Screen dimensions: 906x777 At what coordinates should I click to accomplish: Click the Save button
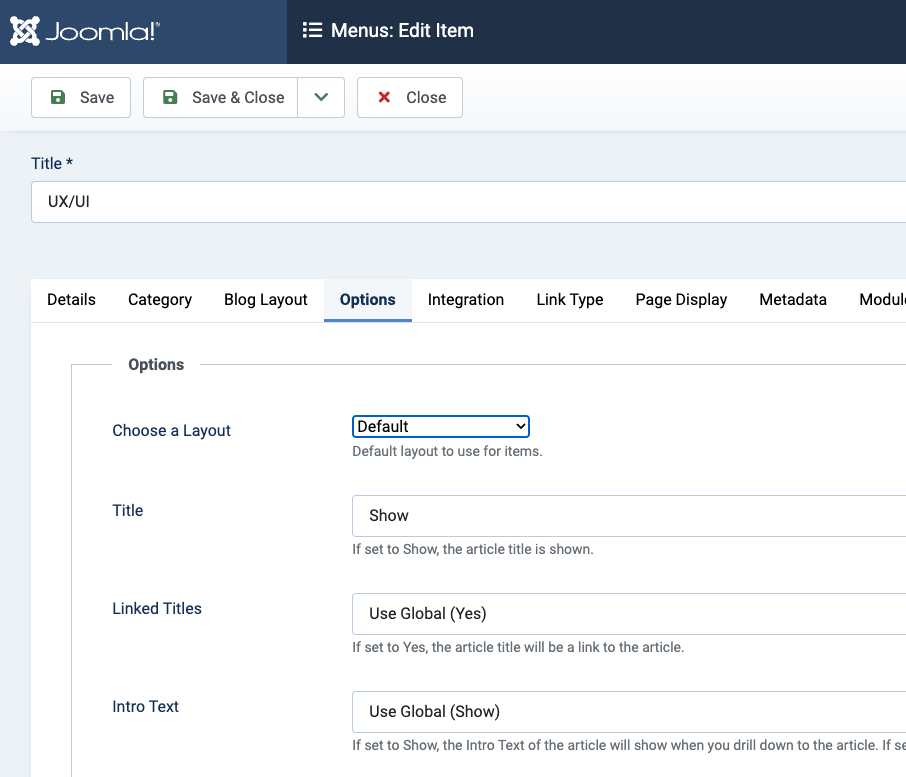81,97
